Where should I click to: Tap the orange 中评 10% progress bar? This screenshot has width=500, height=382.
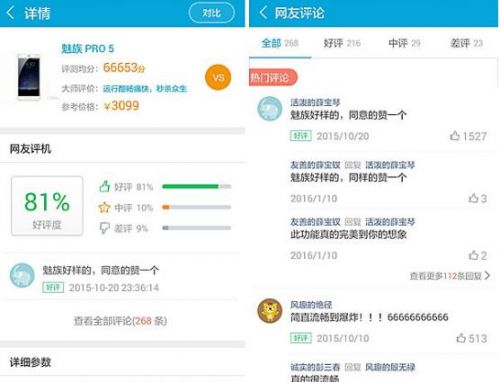(x=197, y=207)
